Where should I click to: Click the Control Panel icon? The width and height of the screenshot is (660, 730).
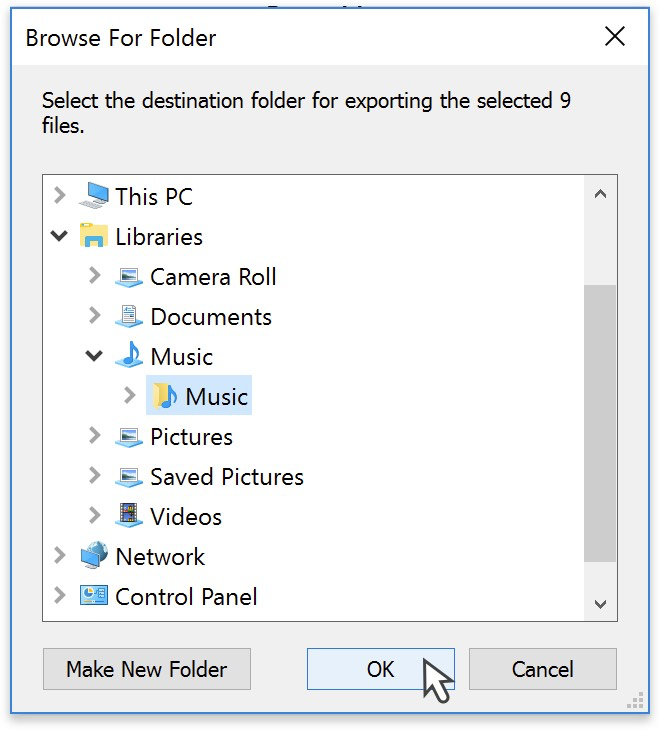[x=94, y=597]
